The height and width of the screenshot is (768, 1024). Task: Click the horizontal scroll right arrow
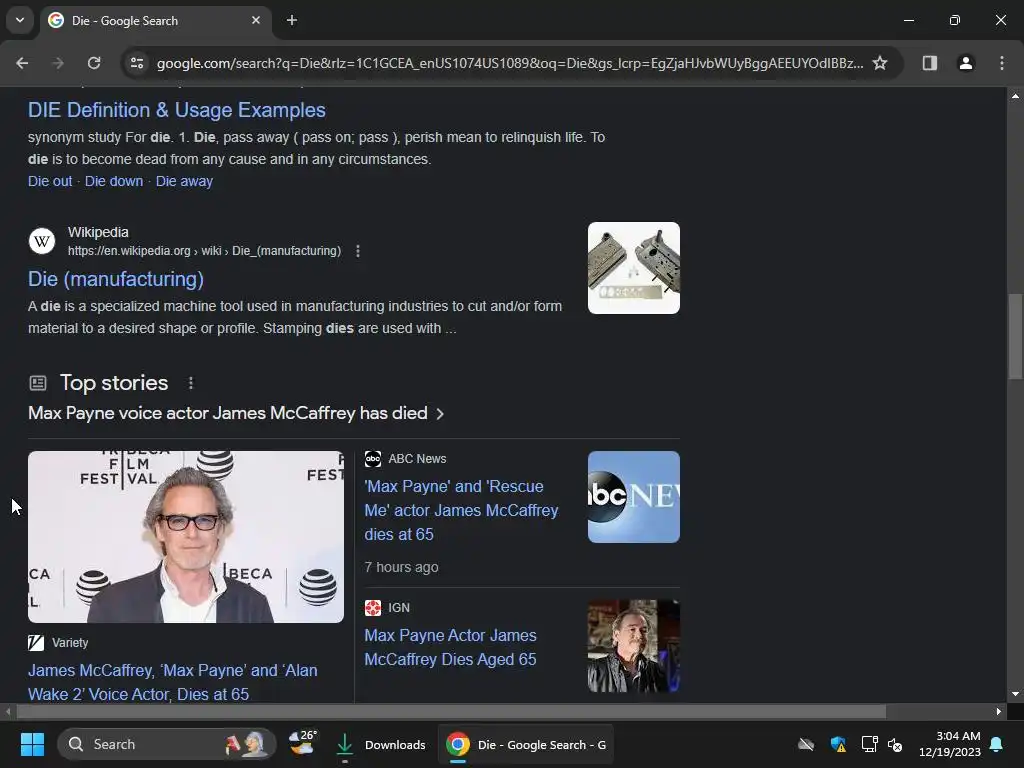tap(999, 711)
